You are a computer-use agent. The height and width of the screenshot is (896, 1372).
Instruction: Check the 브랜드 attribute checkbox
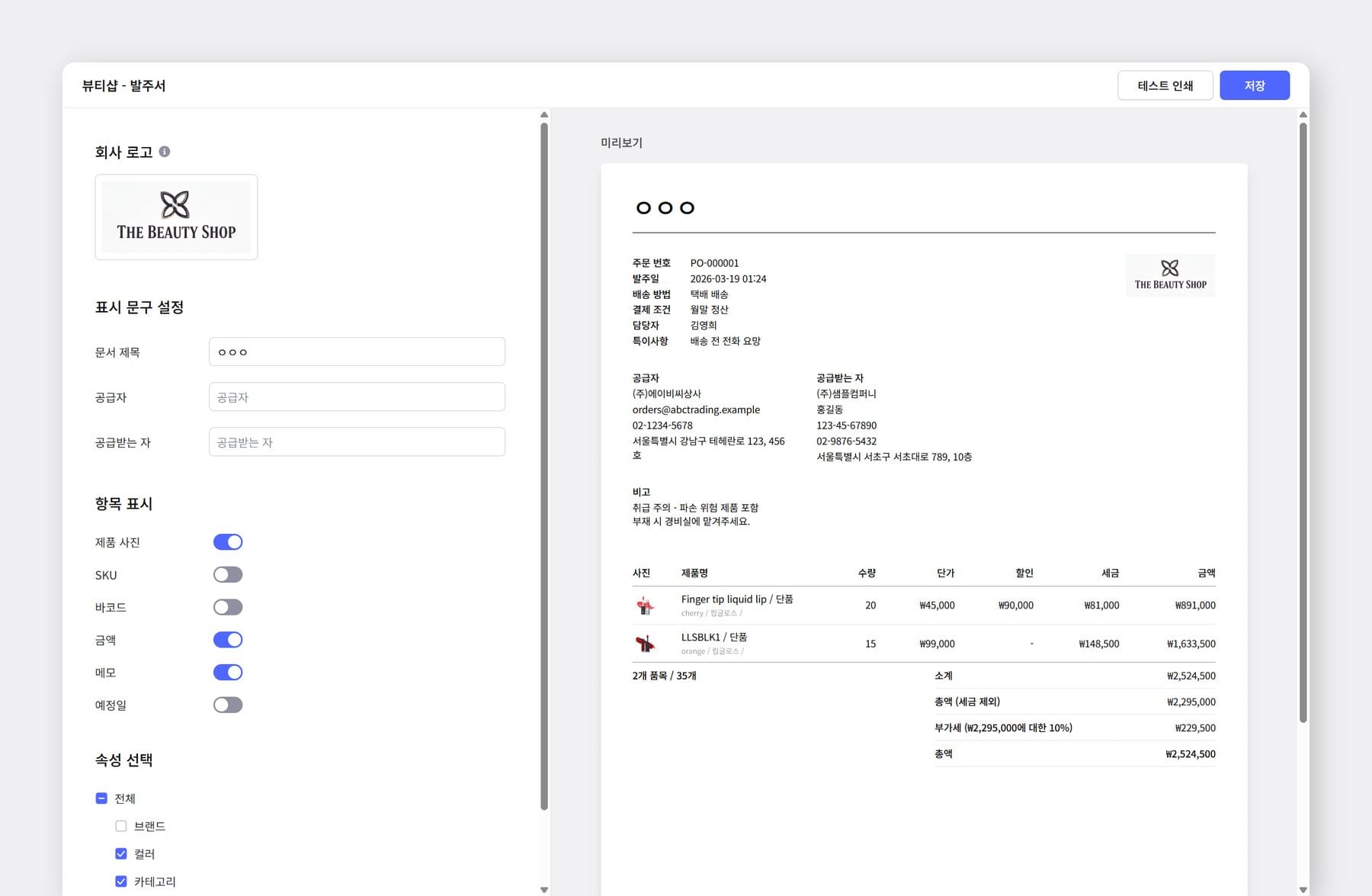[121, 826]
